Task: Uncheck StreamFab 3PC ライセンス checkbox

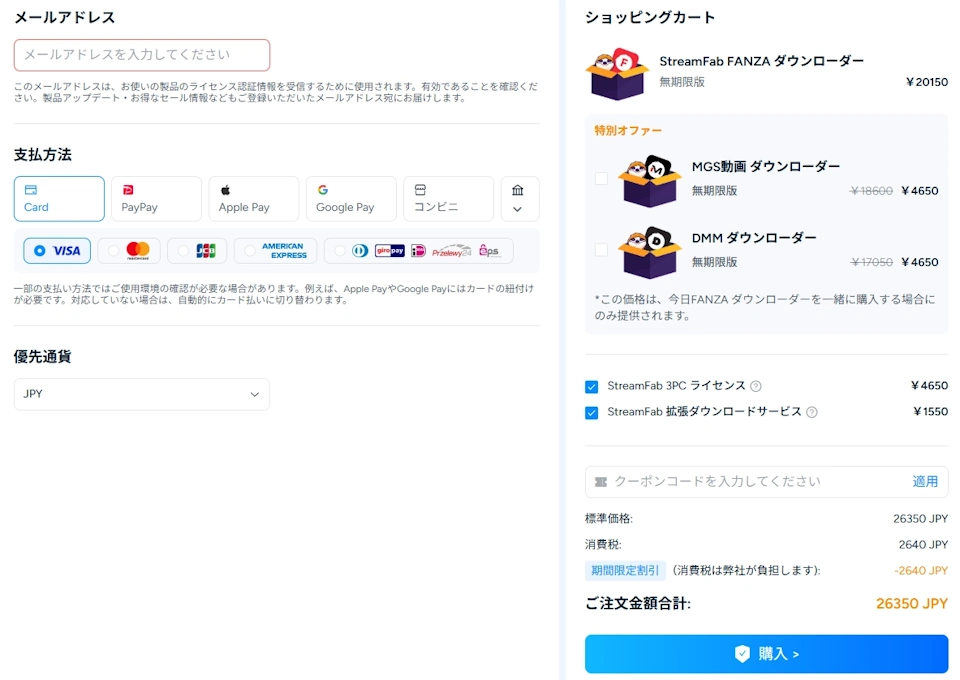Action: tap(591, 387)
